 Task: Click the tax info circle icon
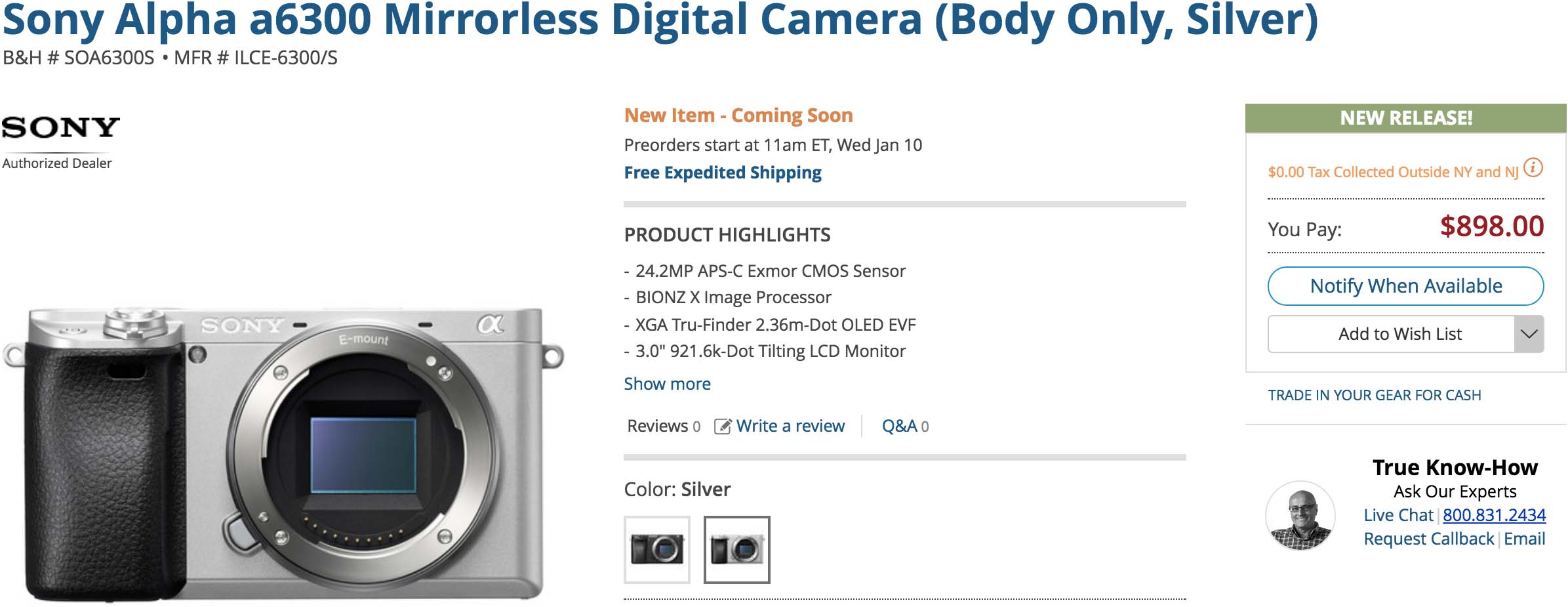(1533, 168)
